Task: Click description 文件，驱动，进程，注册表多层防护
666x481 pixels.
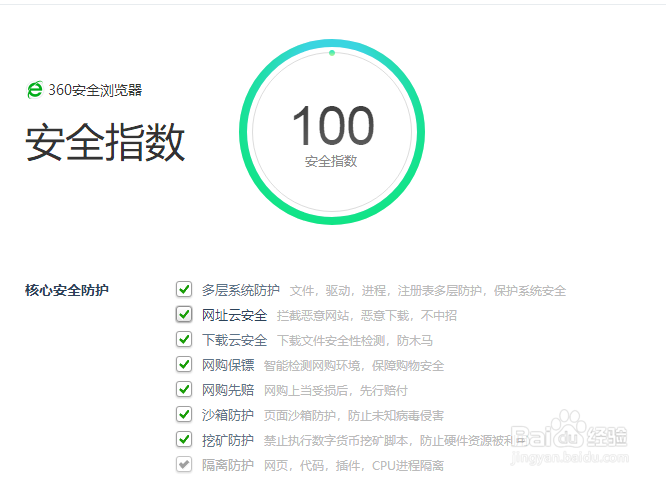Action: [386, 291]
